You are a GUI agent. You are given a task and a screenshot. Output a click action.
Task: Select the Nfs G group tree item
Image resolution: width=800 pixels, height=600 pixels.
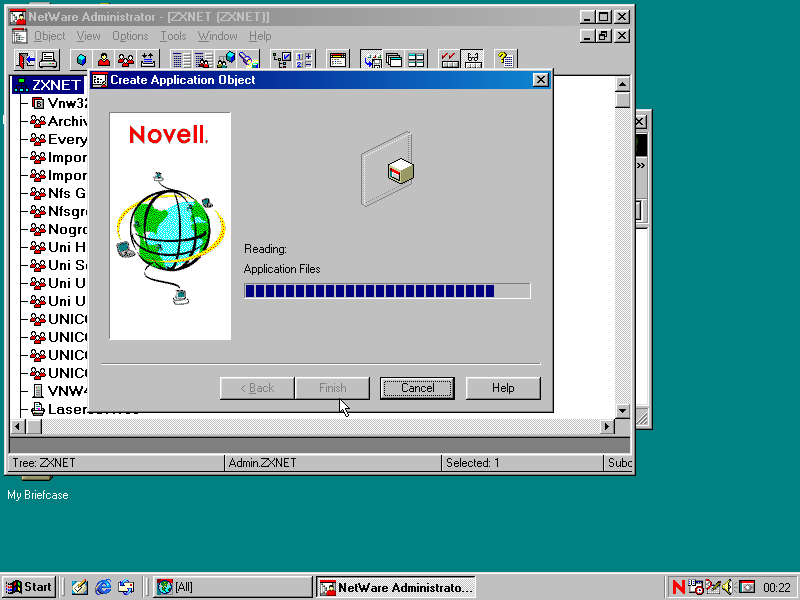pyautogui.click(x=67, y=193)
